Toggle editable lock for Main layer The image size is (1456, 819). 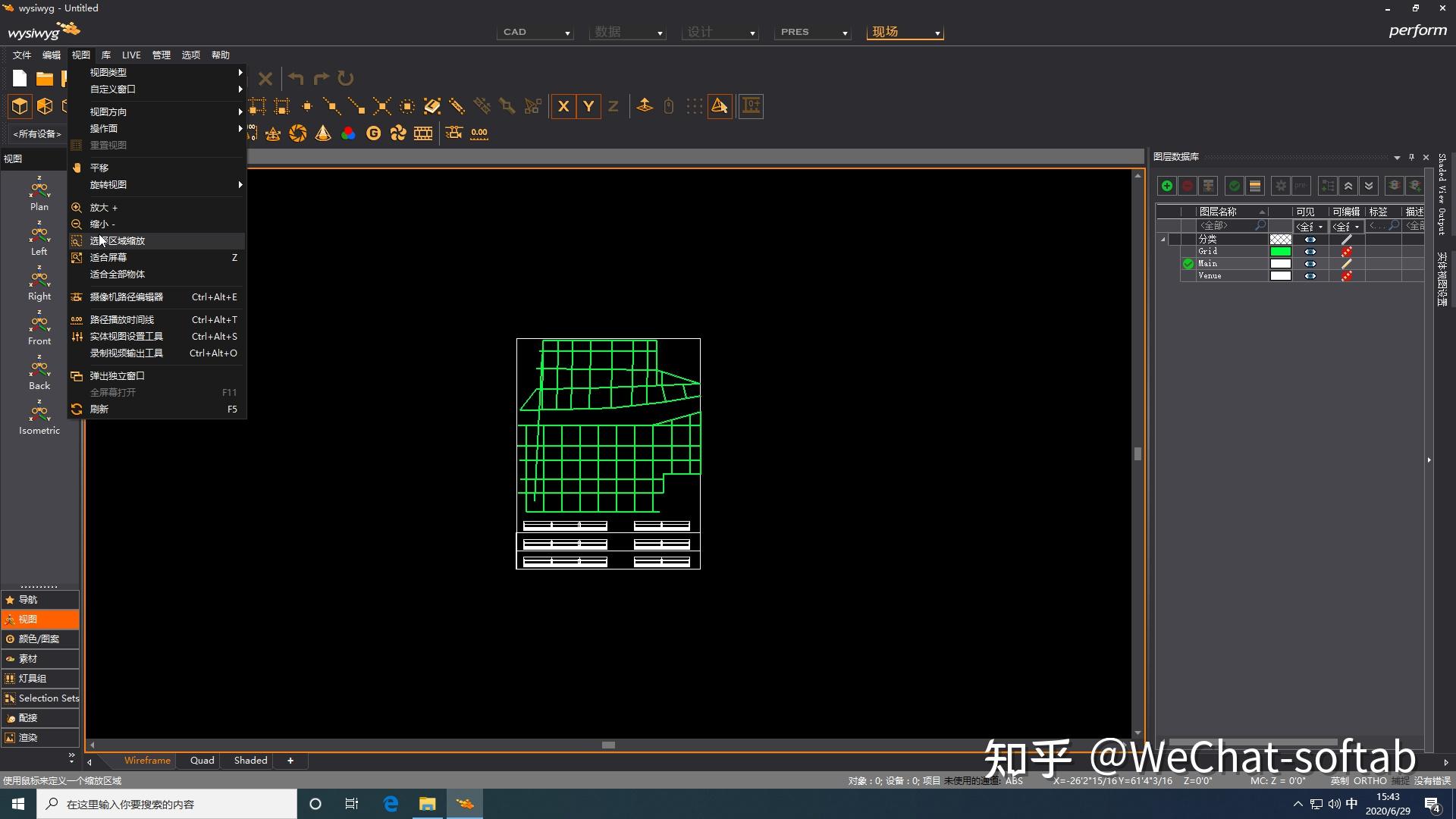pos(1346,264)
